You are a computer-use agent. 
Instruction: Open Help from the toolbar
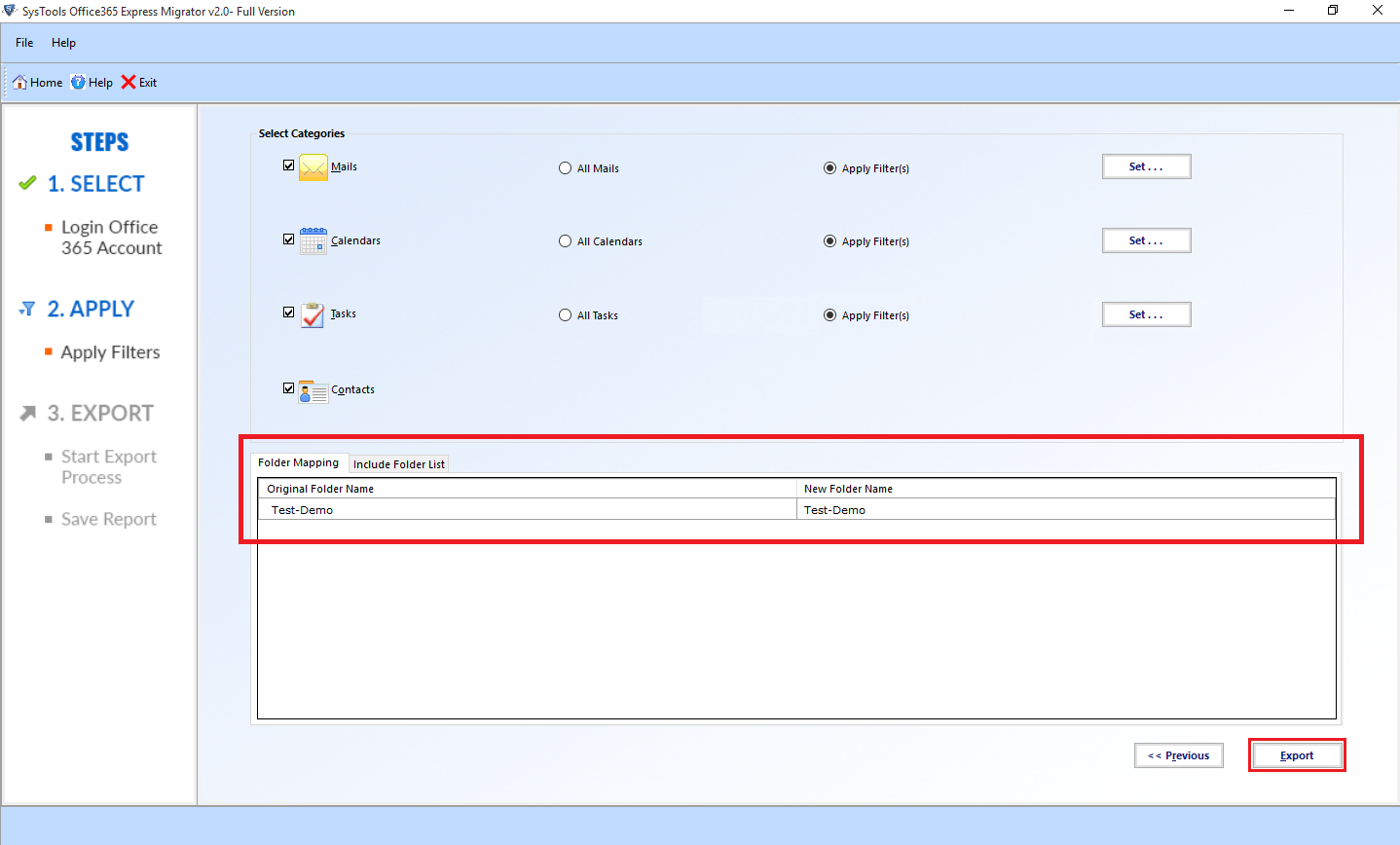pos(92,83)
